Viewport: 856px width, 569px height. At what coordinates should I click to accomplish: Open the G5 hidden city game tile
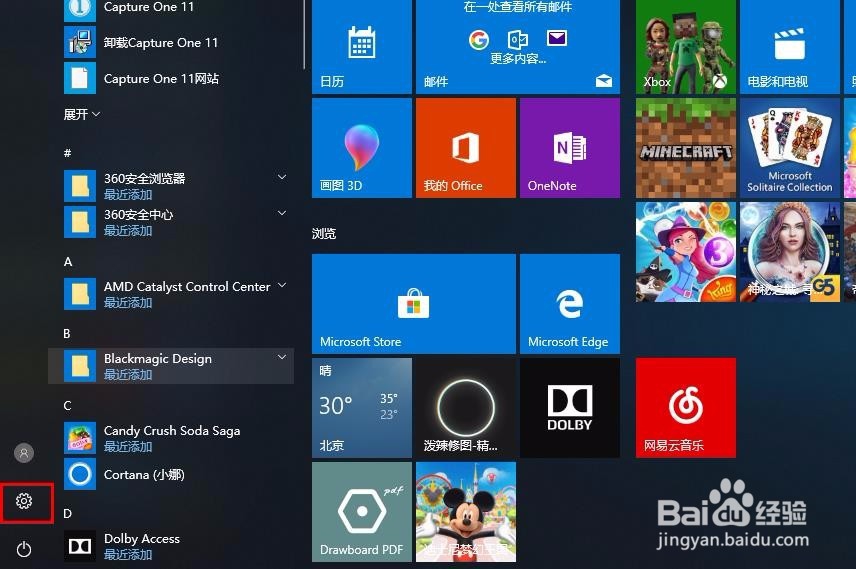point(789,252)
